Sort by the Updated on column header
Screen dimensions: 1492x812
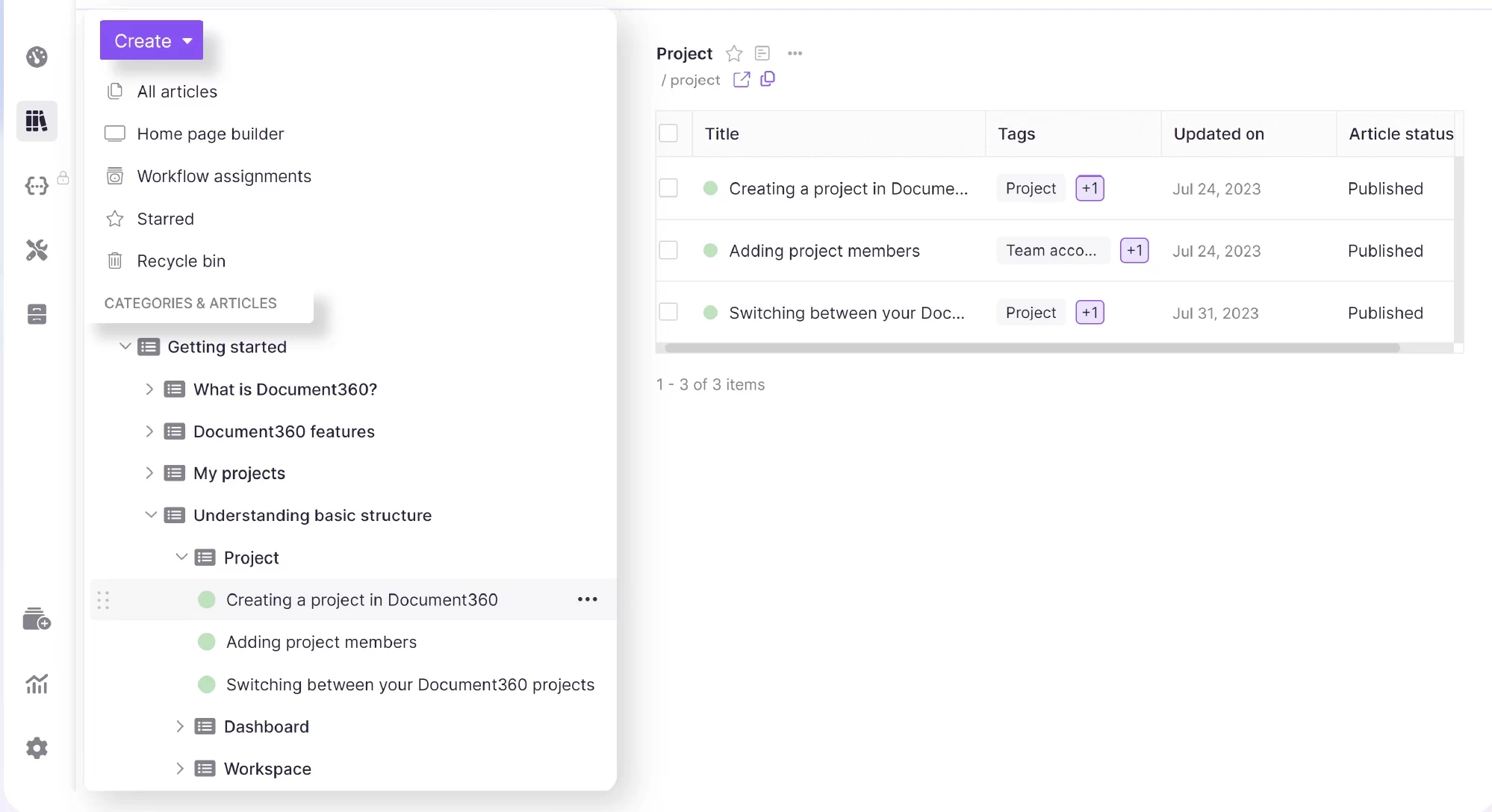click(1219, 134)
